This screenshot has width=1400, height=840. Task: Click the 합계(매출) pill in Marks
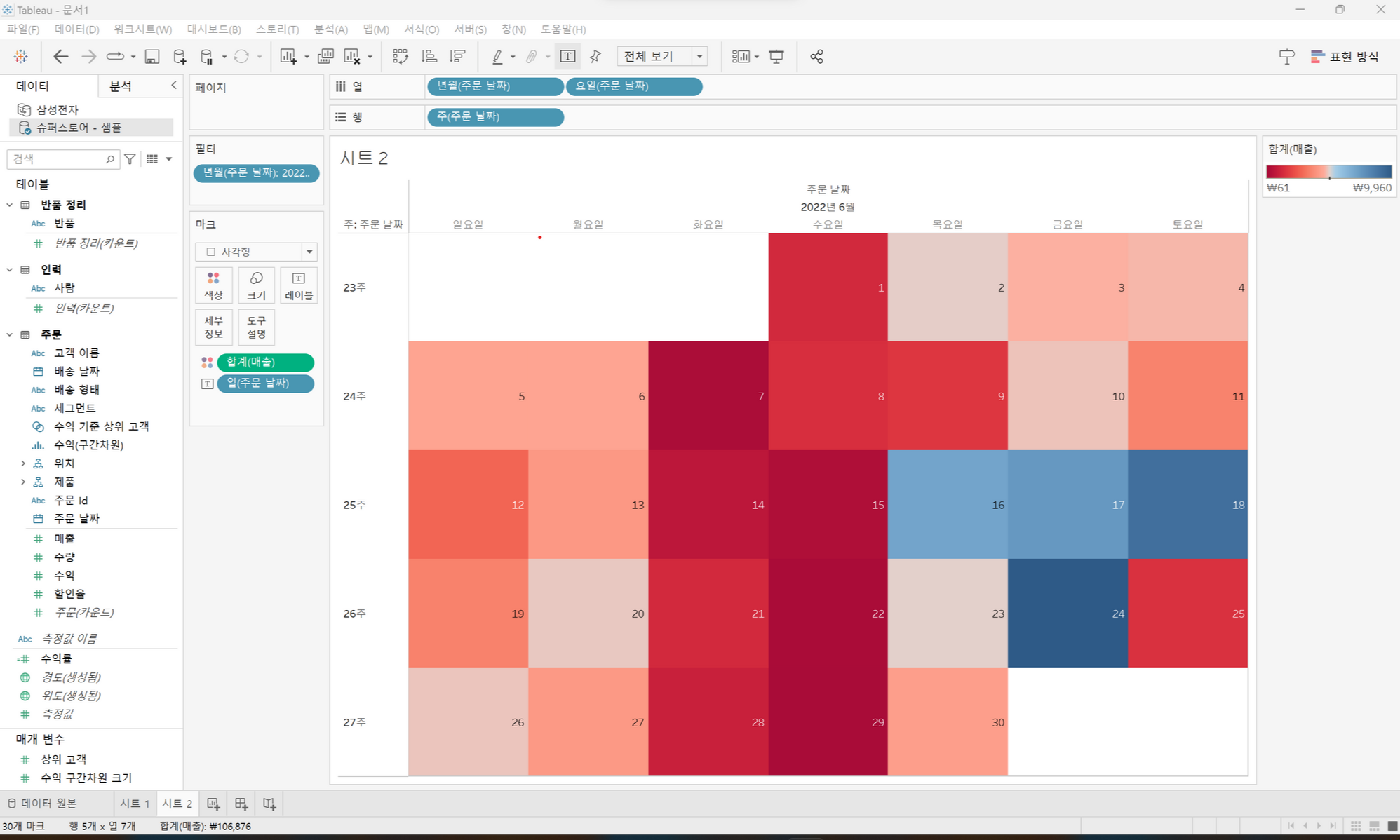point(265,363)
